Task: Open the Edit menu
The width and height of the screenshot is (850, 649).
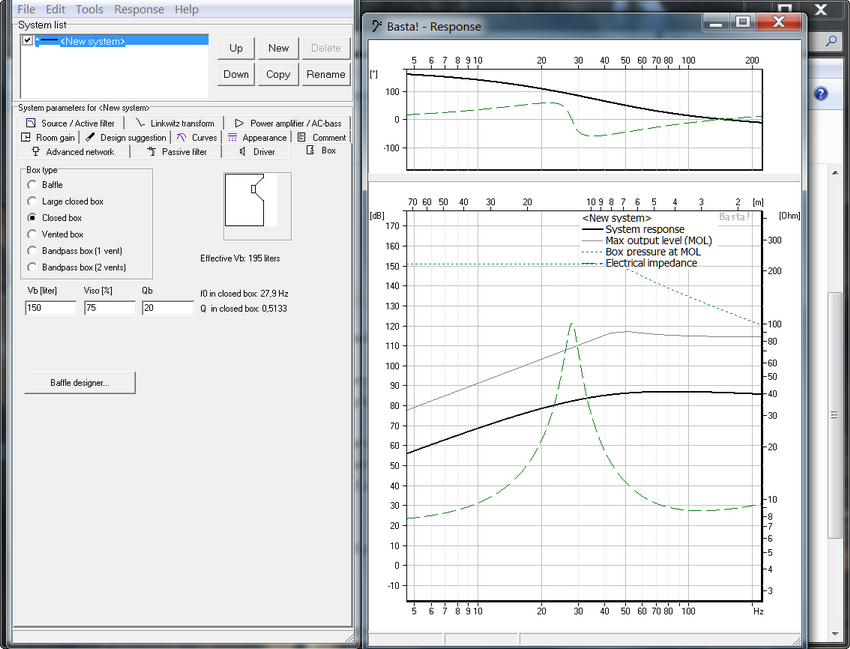Action: coord(55,9)
